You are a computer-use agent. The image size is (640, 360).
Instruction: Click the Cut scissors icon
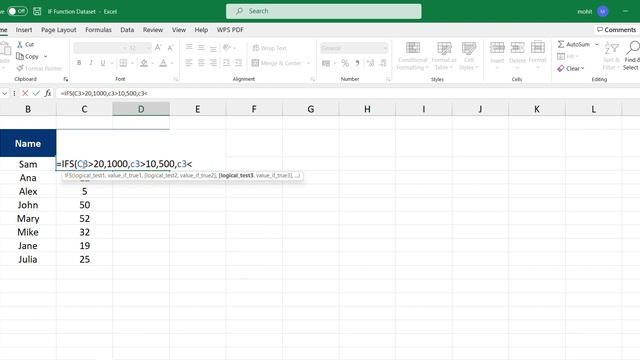(20, 44)
